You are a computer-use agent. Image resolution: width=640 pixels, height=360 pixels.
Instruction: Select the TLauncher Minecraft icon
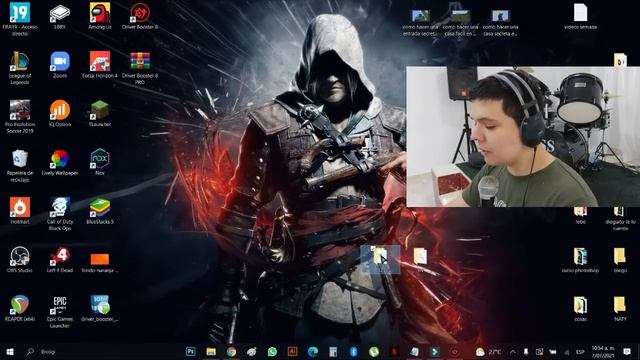[100, 113]
